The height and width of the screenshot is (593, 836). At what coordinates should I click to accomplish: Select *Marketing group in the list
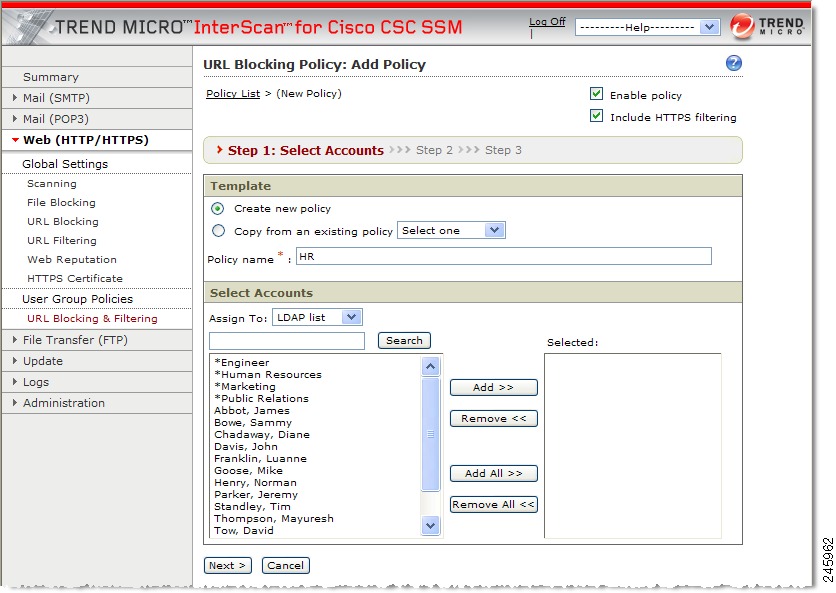(245, 387)
